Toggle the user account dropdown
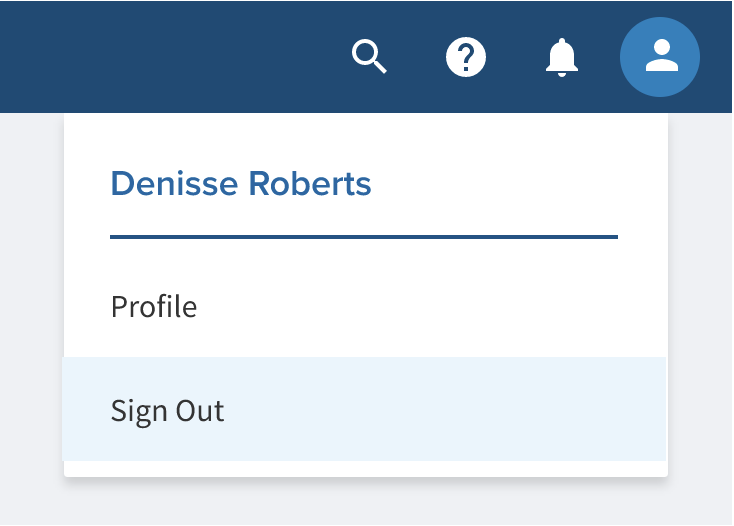734x526 pixels. pyautogui.click(x=660, y=57)
